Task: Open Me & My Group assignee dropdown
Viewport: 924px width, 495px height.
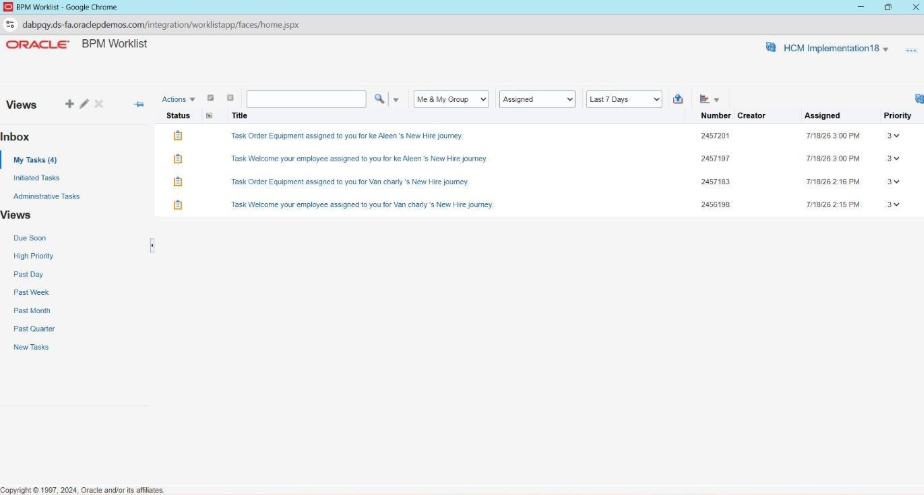Action: click(x=451, y=99)
